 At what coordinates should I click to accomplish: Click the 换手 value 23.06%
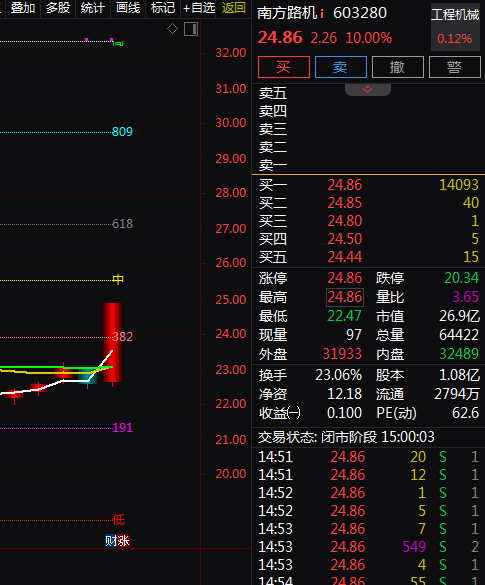(338, 375)
